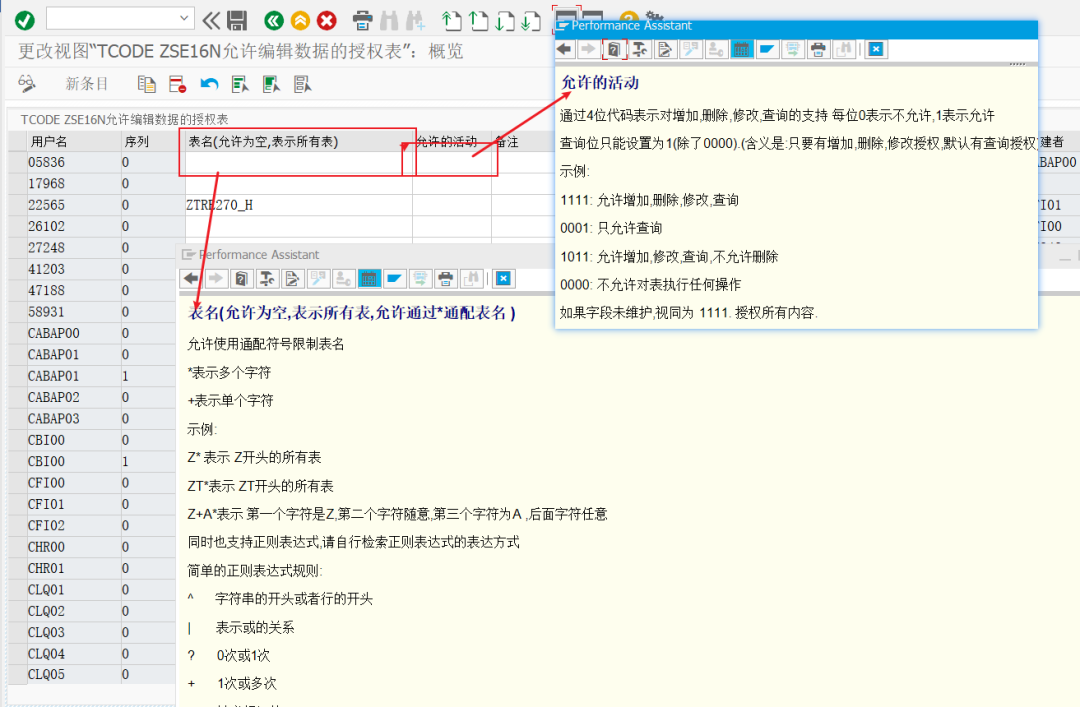This screenshot has width=1080, height=707.
Task: Click the empty table name cell for 05836
Action: point(298,163)
